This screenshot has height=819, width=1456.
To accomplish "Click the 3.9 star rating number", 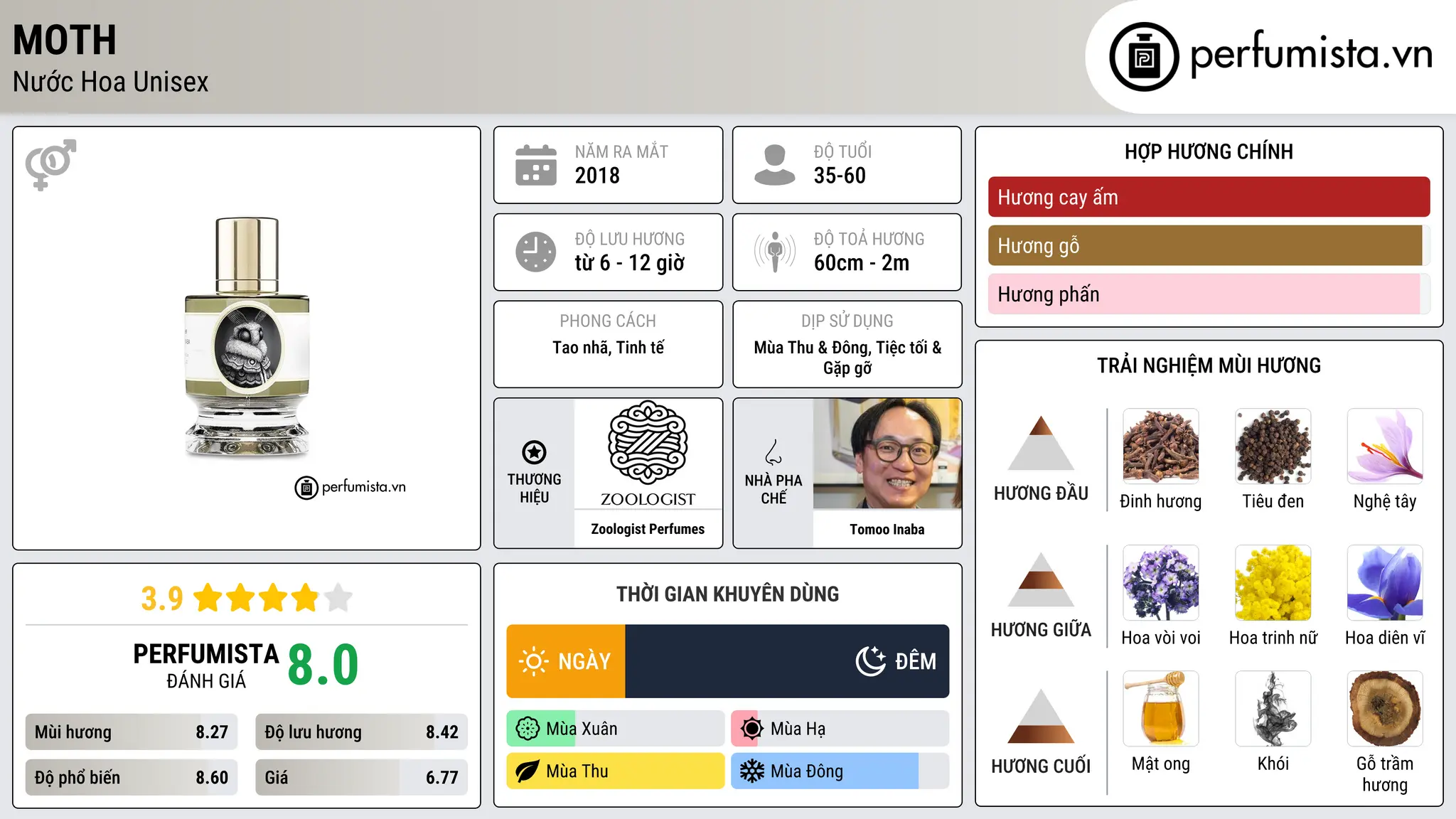I will 162,599.
